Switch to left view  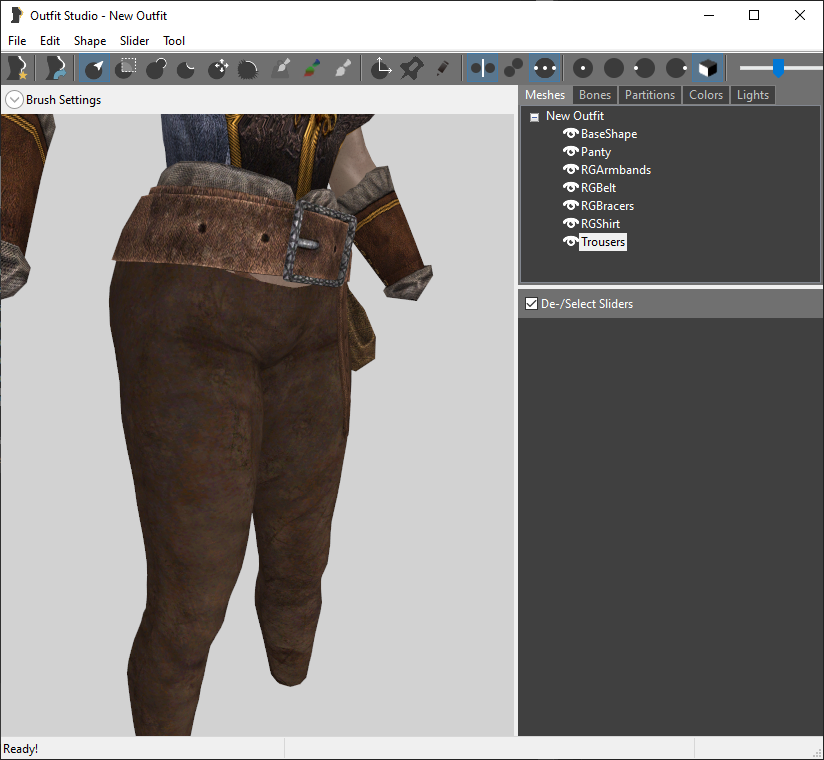pyautogui.click(x=644, y=68)
